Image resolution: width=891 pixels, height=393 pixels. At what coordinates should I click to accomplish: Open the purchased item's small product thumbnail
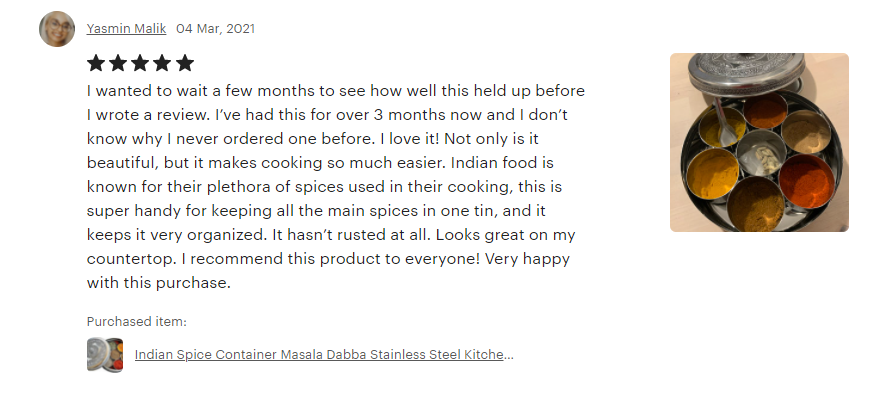click(x=105, y=355)
